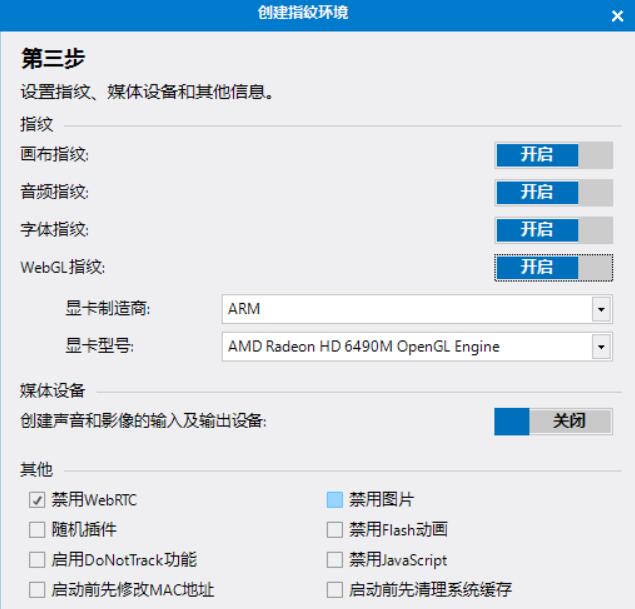Click the 媒体设备 section header
The height and width of the screenshot is (609, 635).
point(53,391)
